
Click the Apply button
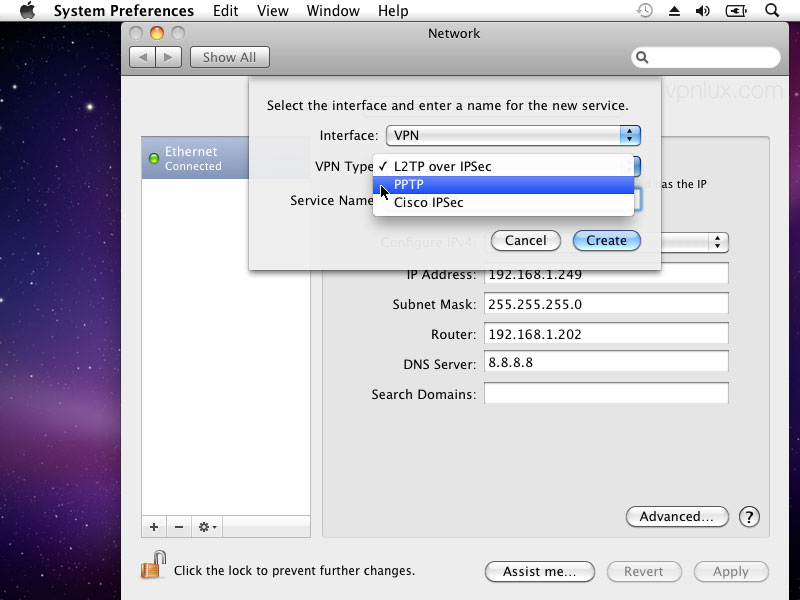click(731, 571)
